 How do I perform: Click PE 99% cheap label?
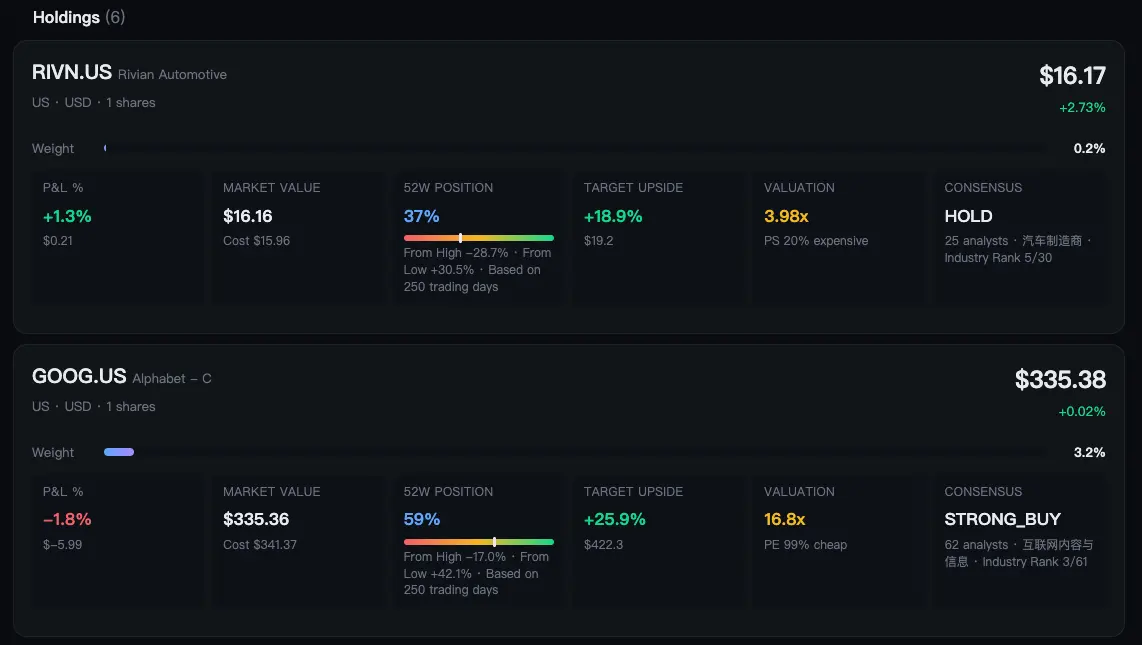(806, 545)
